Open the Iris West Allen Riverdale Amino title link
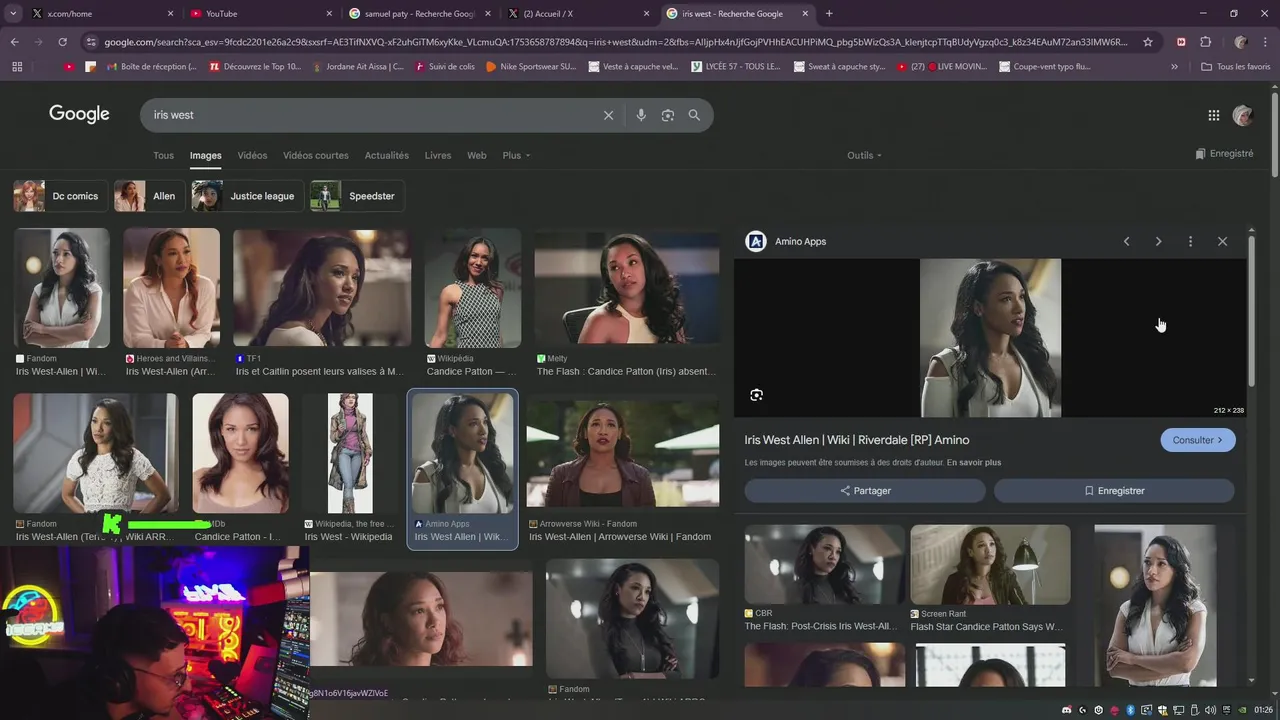Screen dimensions: 1280x720 [x=857, y=440]
